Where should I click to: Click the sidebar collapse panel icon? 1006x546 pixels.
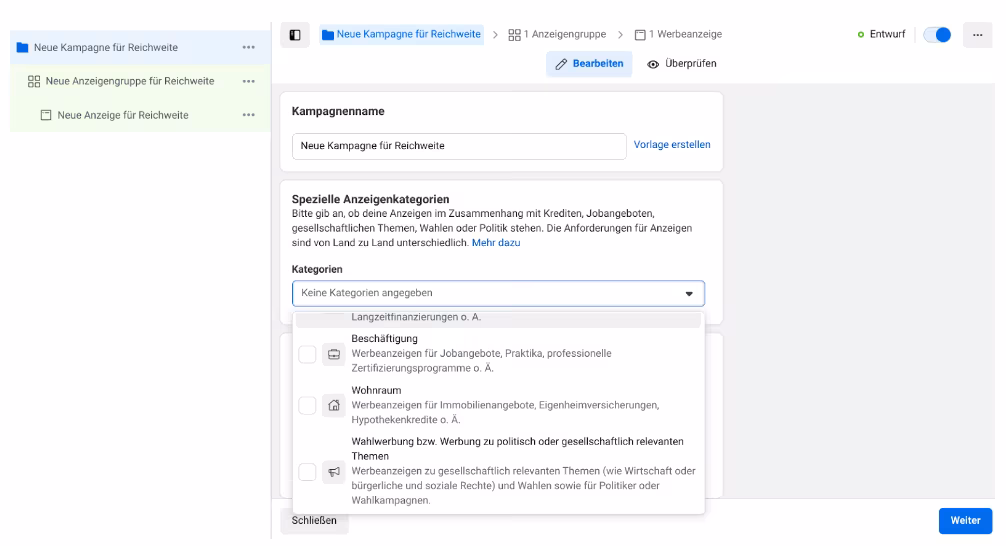click(x=295, y=35)
